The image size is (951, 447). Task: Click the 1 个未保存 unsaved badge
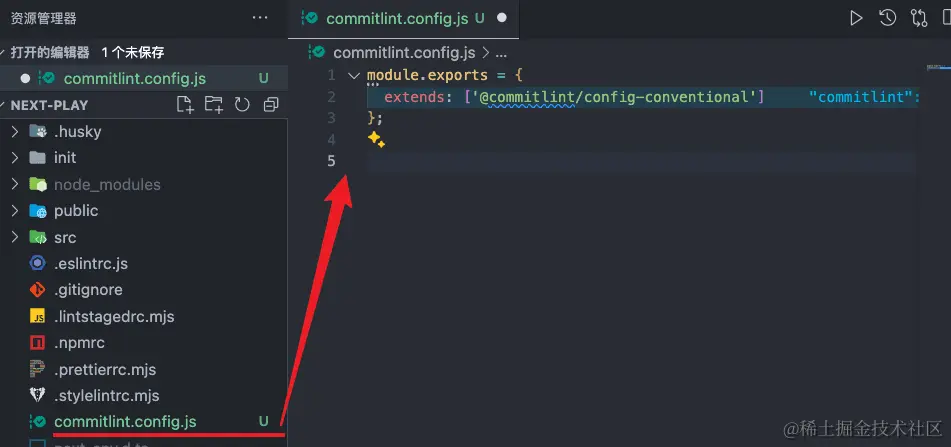tap(133, 53)
